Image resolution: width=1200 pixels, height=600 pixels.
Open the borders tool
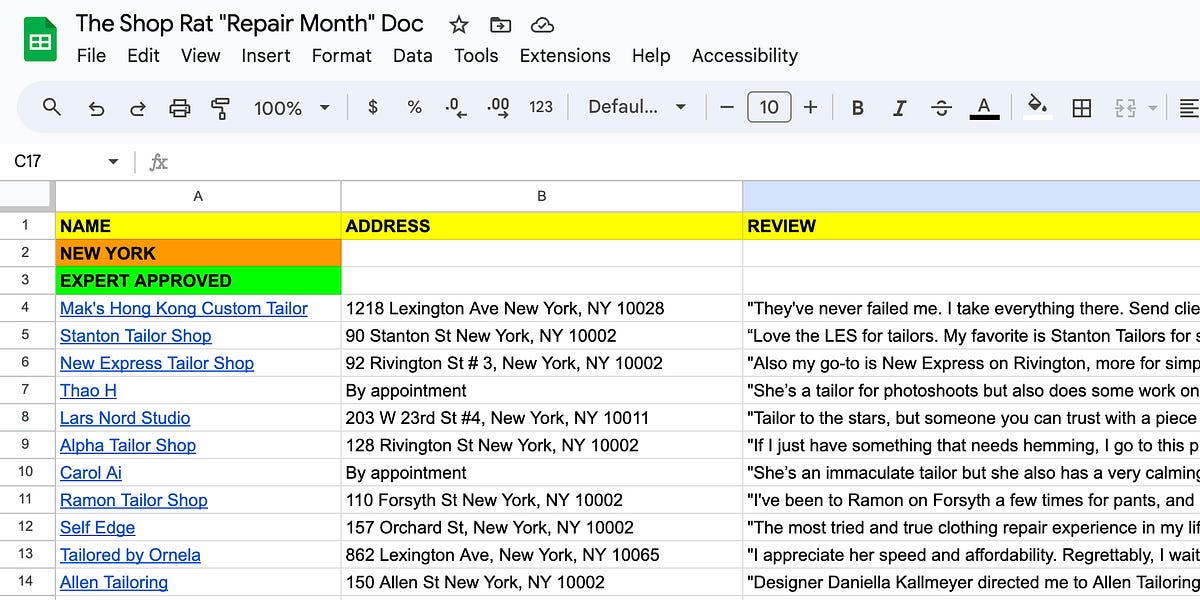(1081, 107)
